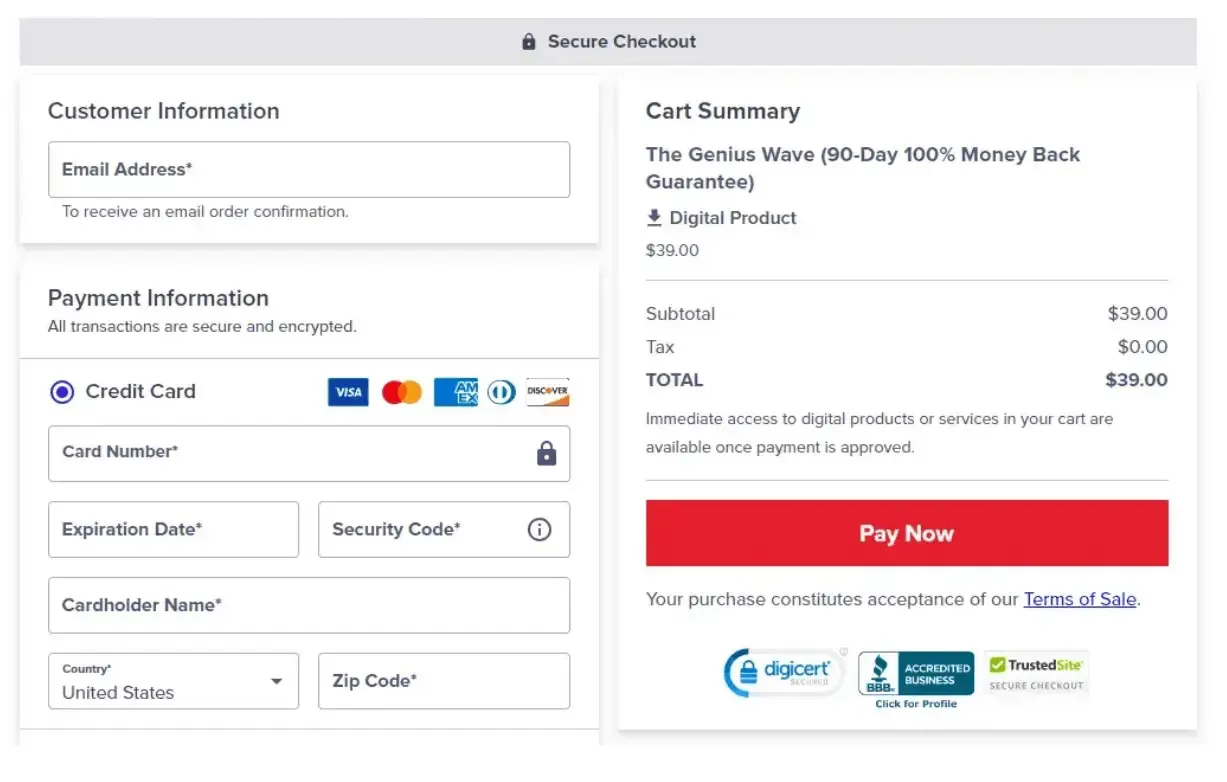
Task: Click the Diners Club icon
Action: pyautogui.click(x=501, y=392)
